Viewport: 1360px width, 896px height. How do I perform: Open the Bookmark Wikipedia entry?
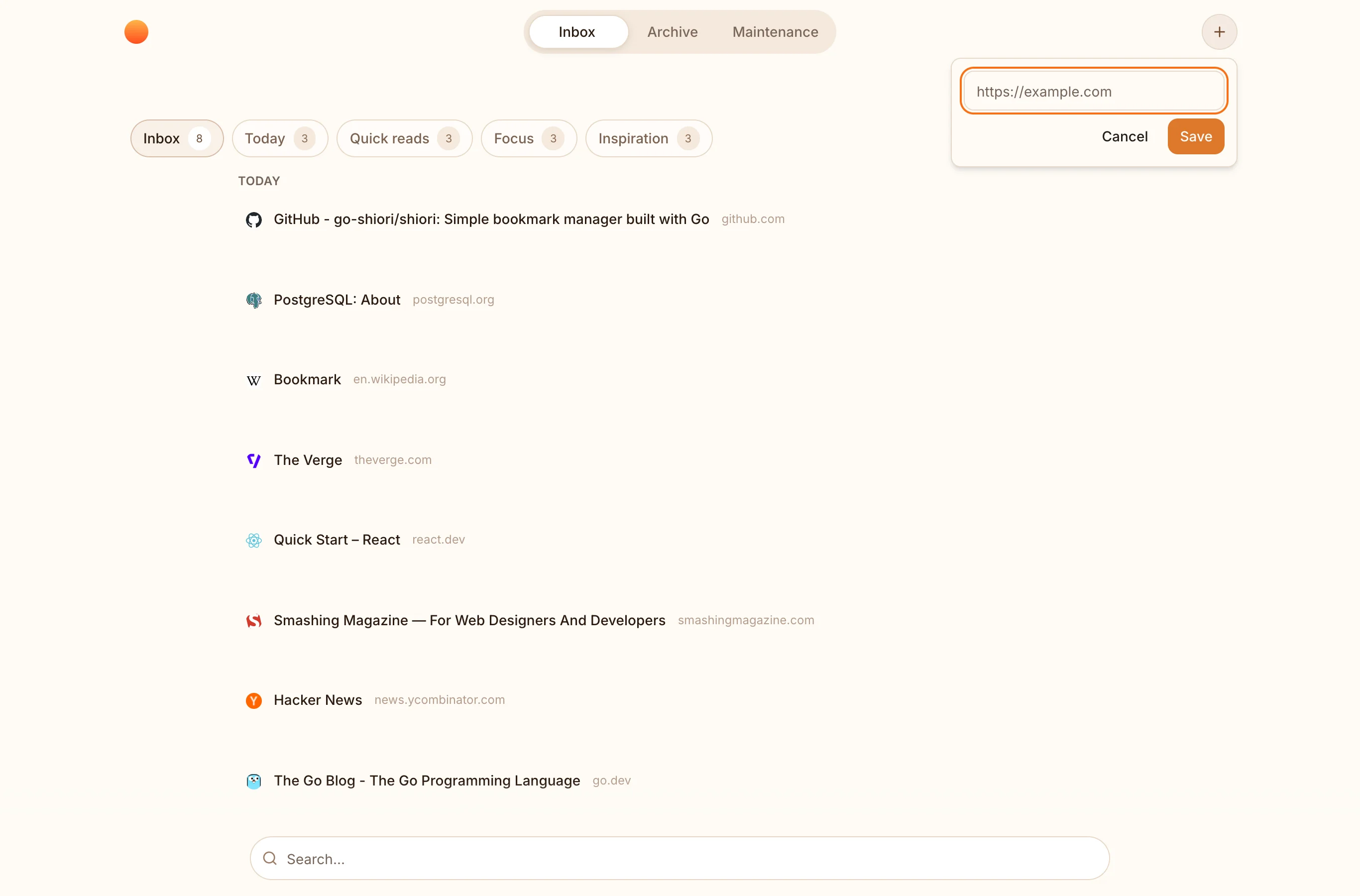[307, 379]
